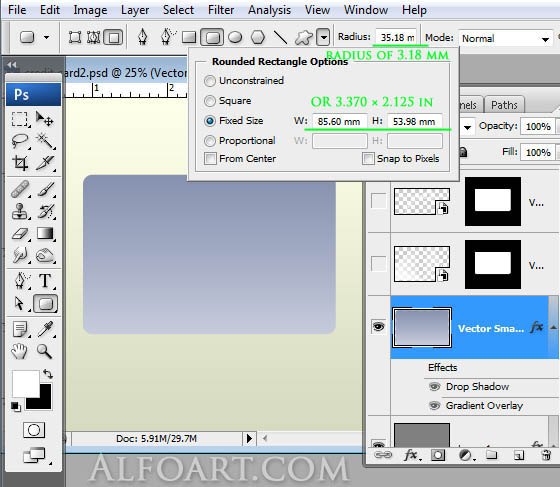Image resolution: width=560 pixels, height=487 pixels.
Task: Enable the Snap to Pixels checkbox
Action: [368, 158]
